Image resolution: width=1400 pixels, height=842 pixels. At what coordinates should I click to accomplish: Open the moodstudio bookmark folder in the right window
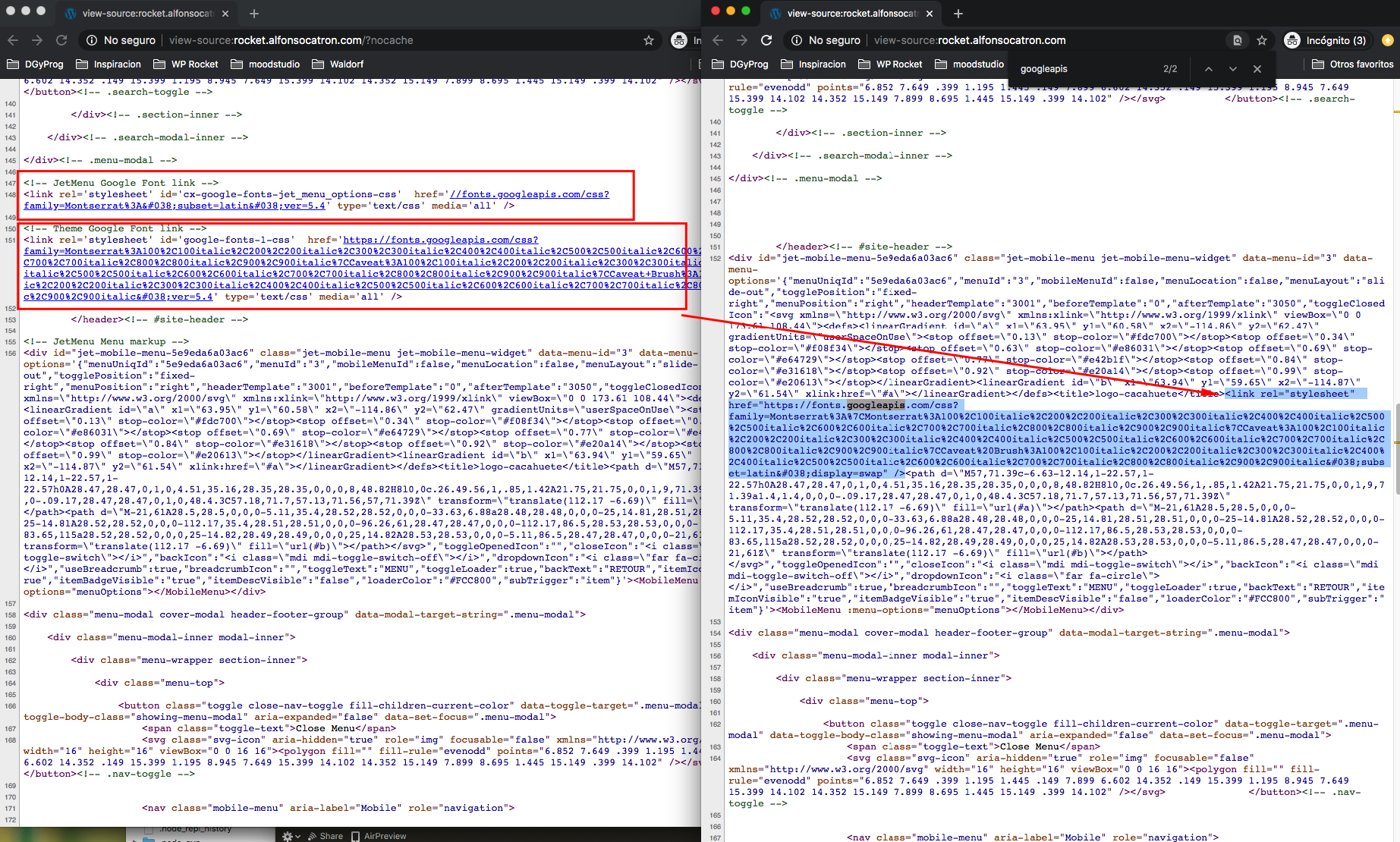[x=971, y=64]
